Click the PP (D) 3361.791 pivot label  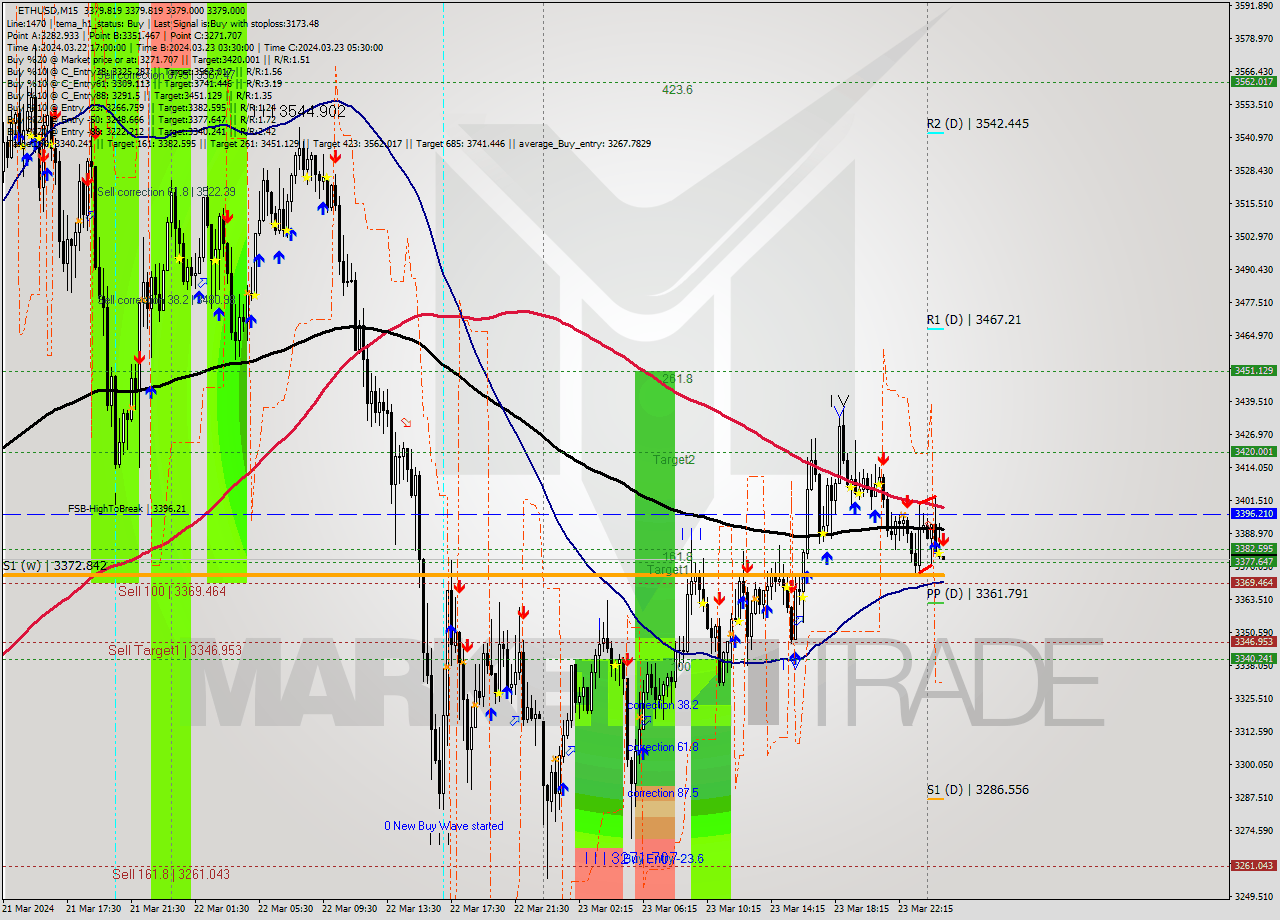(x=977, y=594)
